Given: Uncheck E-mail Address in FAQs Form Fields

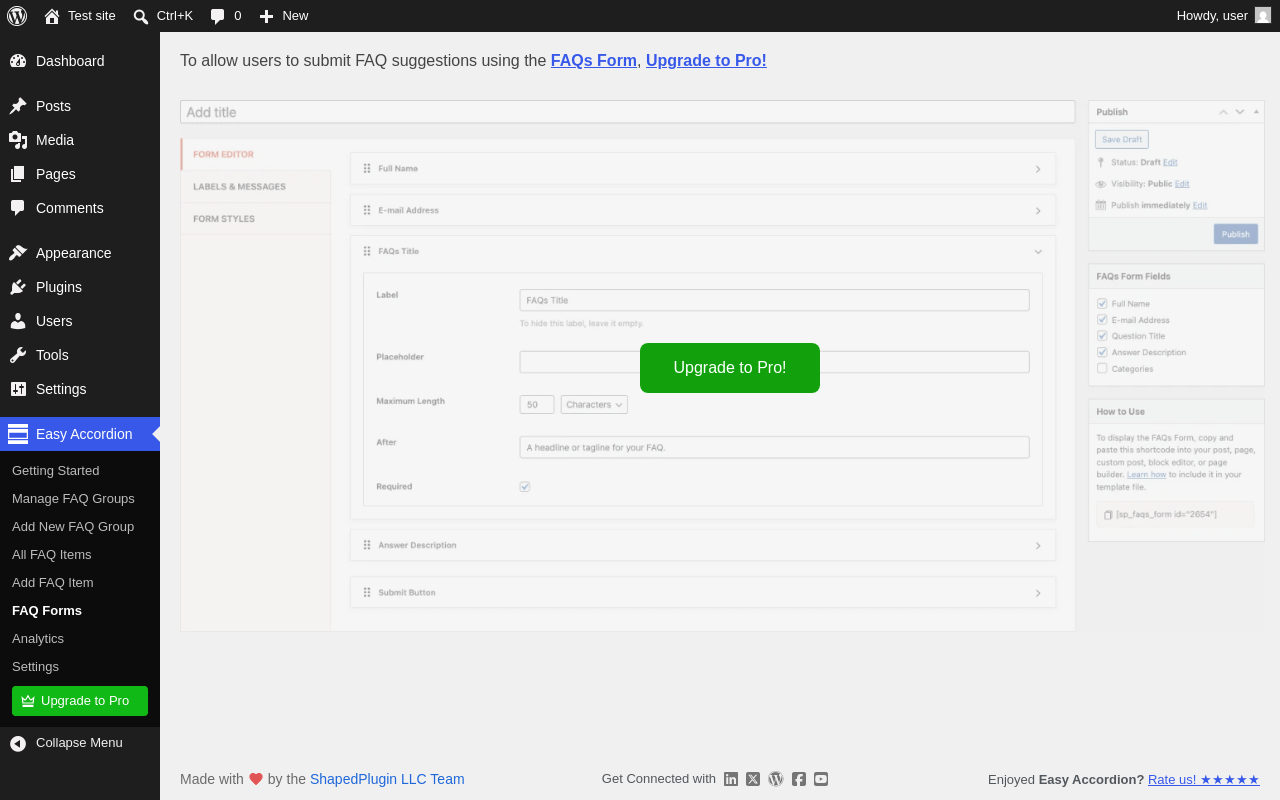Looking at the screenshot, I should point(1102,320).
